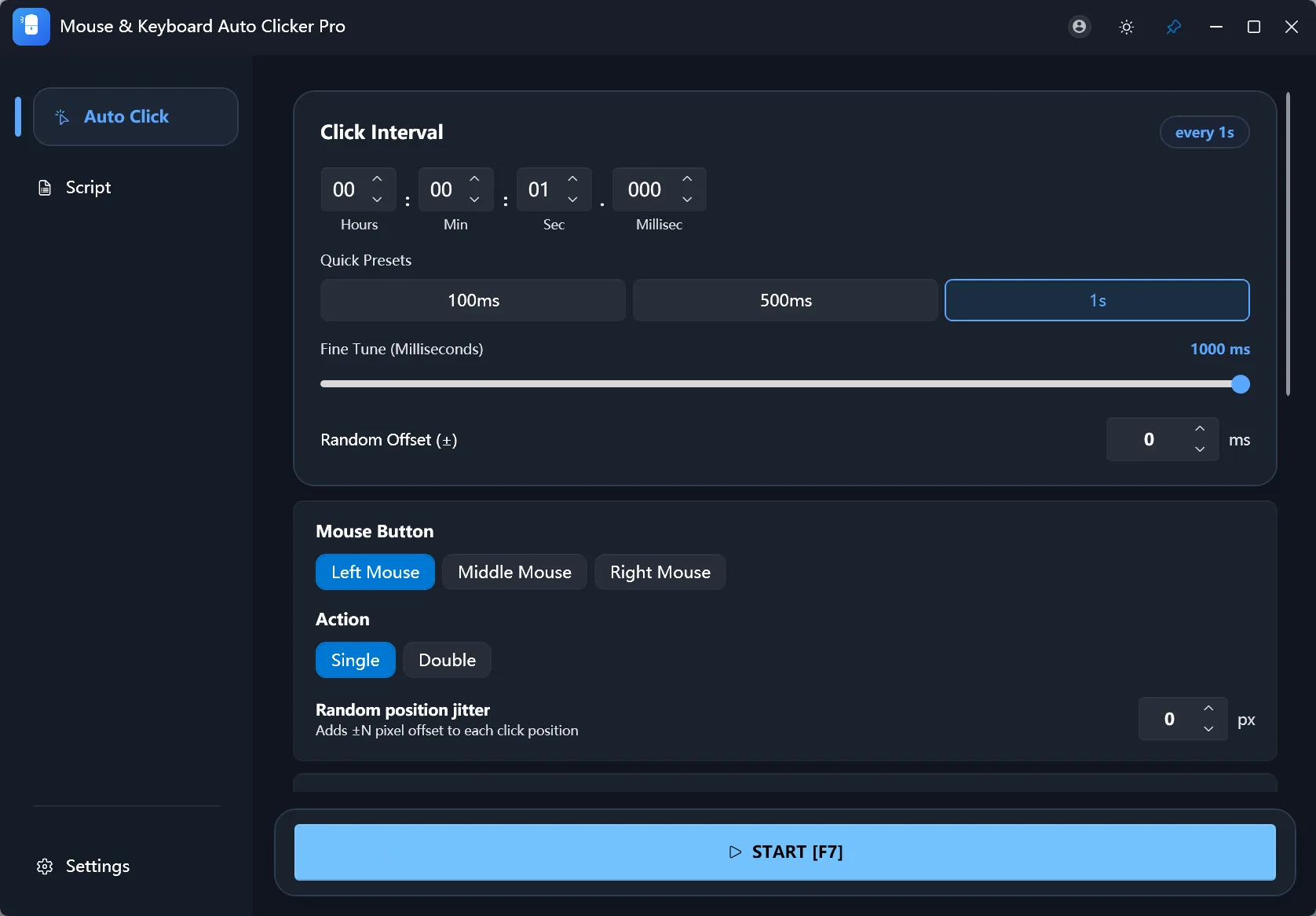Increase position jitter with up arrow
Screen dimensions: 1316x916
[x=1208, y=709]
